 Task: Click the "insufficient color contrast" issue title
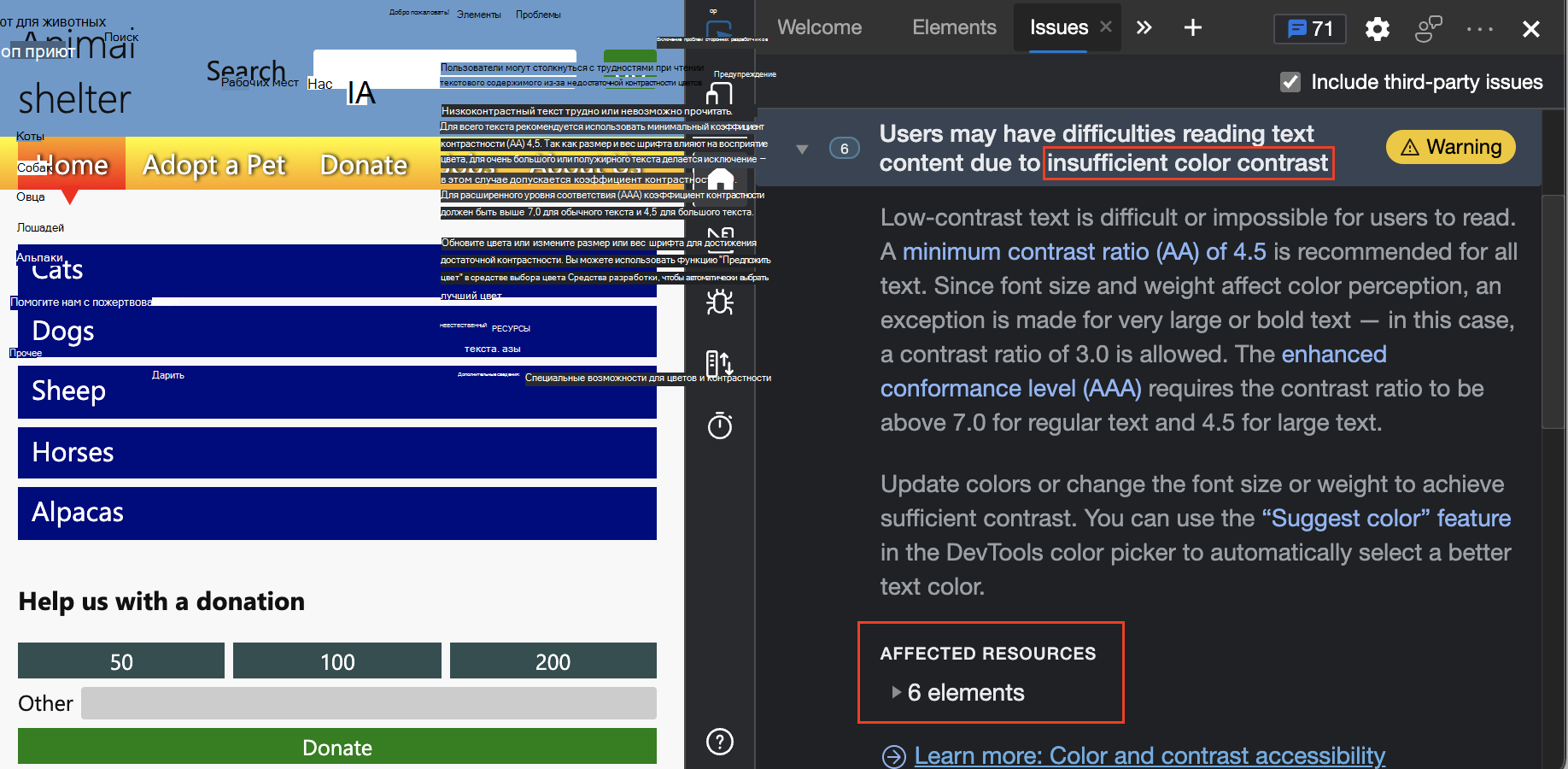pos(1188,163)
